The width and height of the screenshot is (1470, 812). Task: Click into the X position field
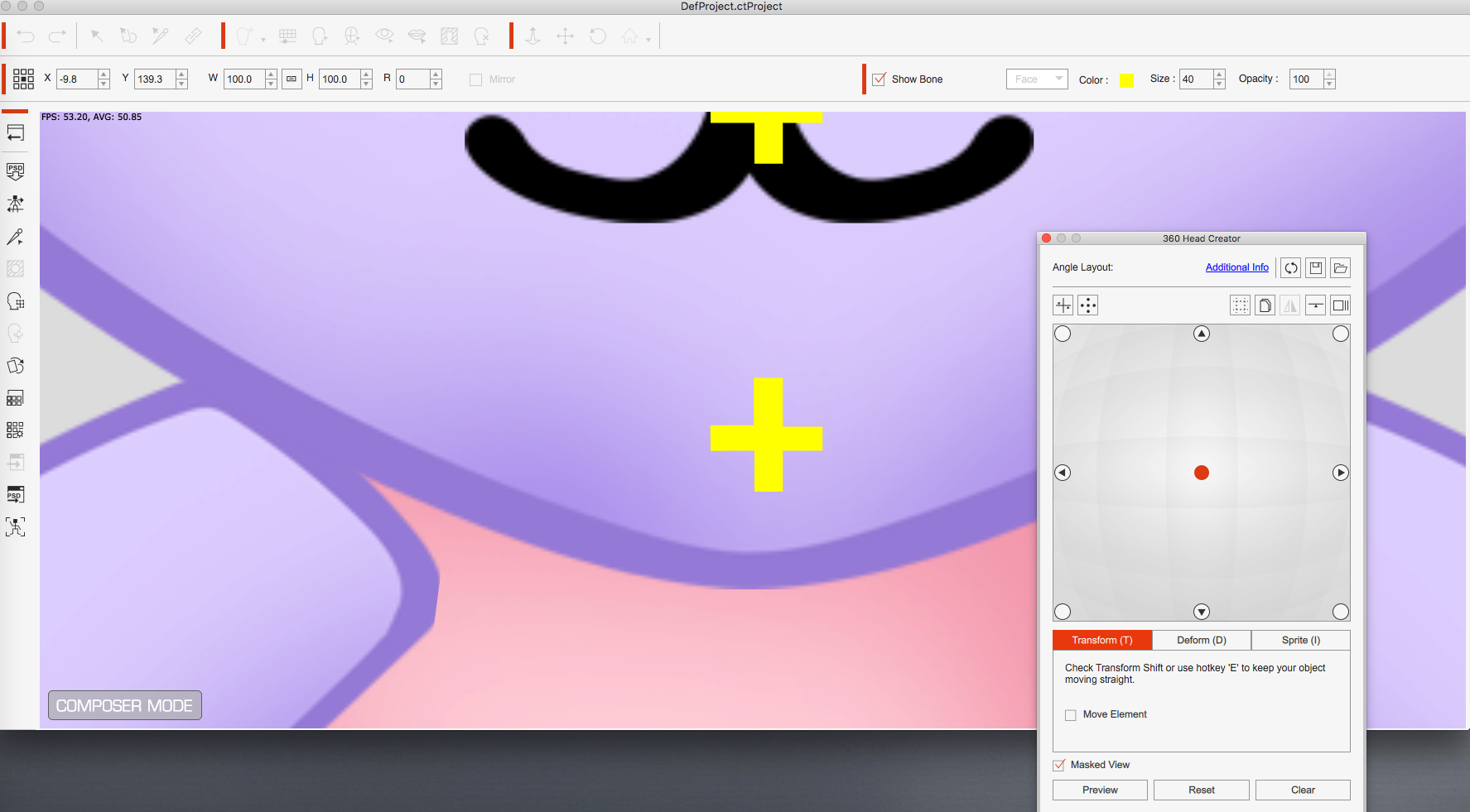pyautogui.click(x=77, y=79)
